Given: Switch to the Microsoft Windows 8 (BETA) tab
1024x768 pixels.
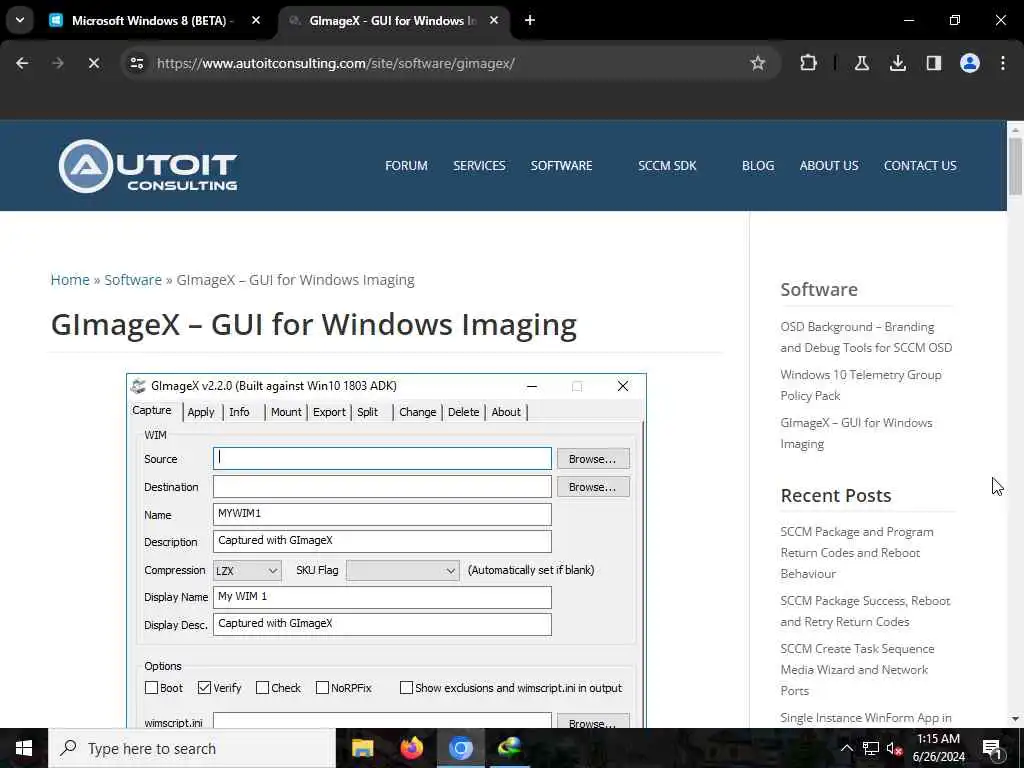Looking at the screenshot, I should click(153, 20).
